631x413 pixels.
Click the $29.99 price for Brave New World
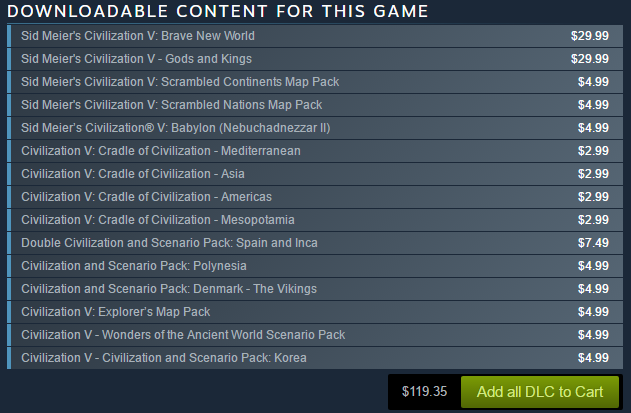(589, 35)
